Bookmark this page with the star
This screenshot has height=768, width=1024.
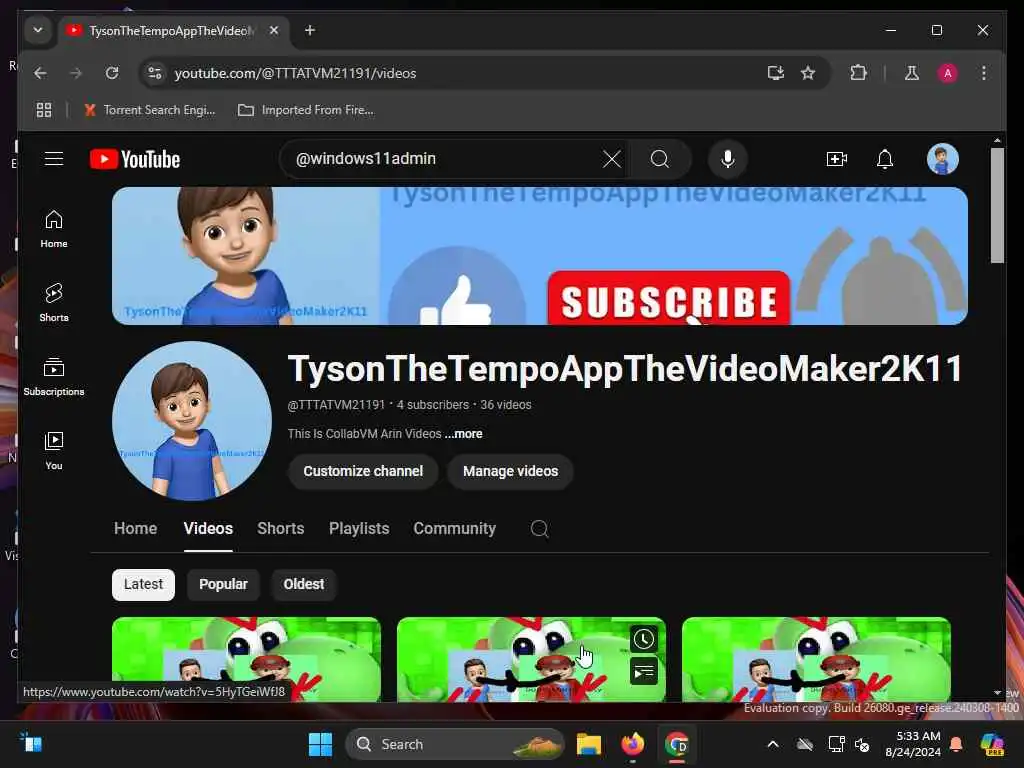coord(808,73)
